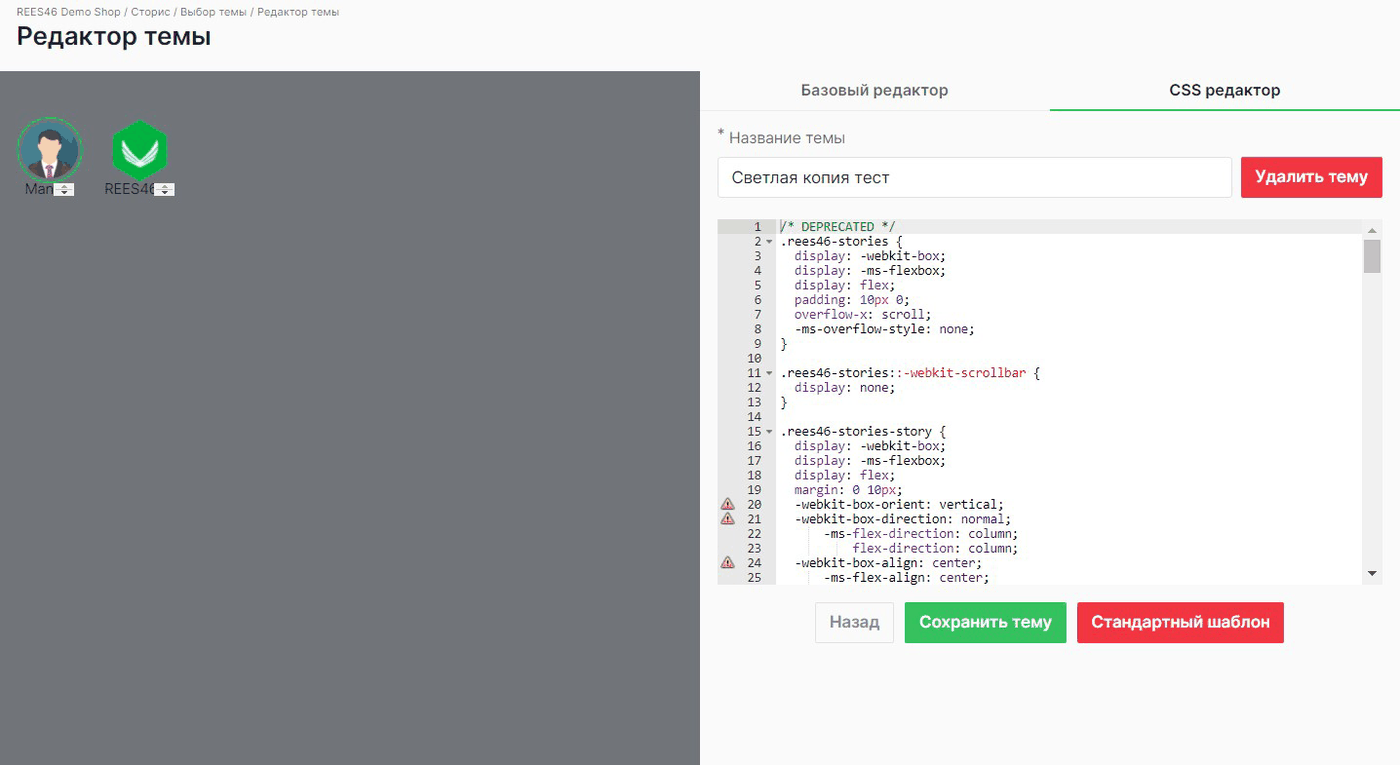This screenshot has width=1400, height=765.
Task: Click the code editor scrollbar up arrow
Action: (1372, 230)
